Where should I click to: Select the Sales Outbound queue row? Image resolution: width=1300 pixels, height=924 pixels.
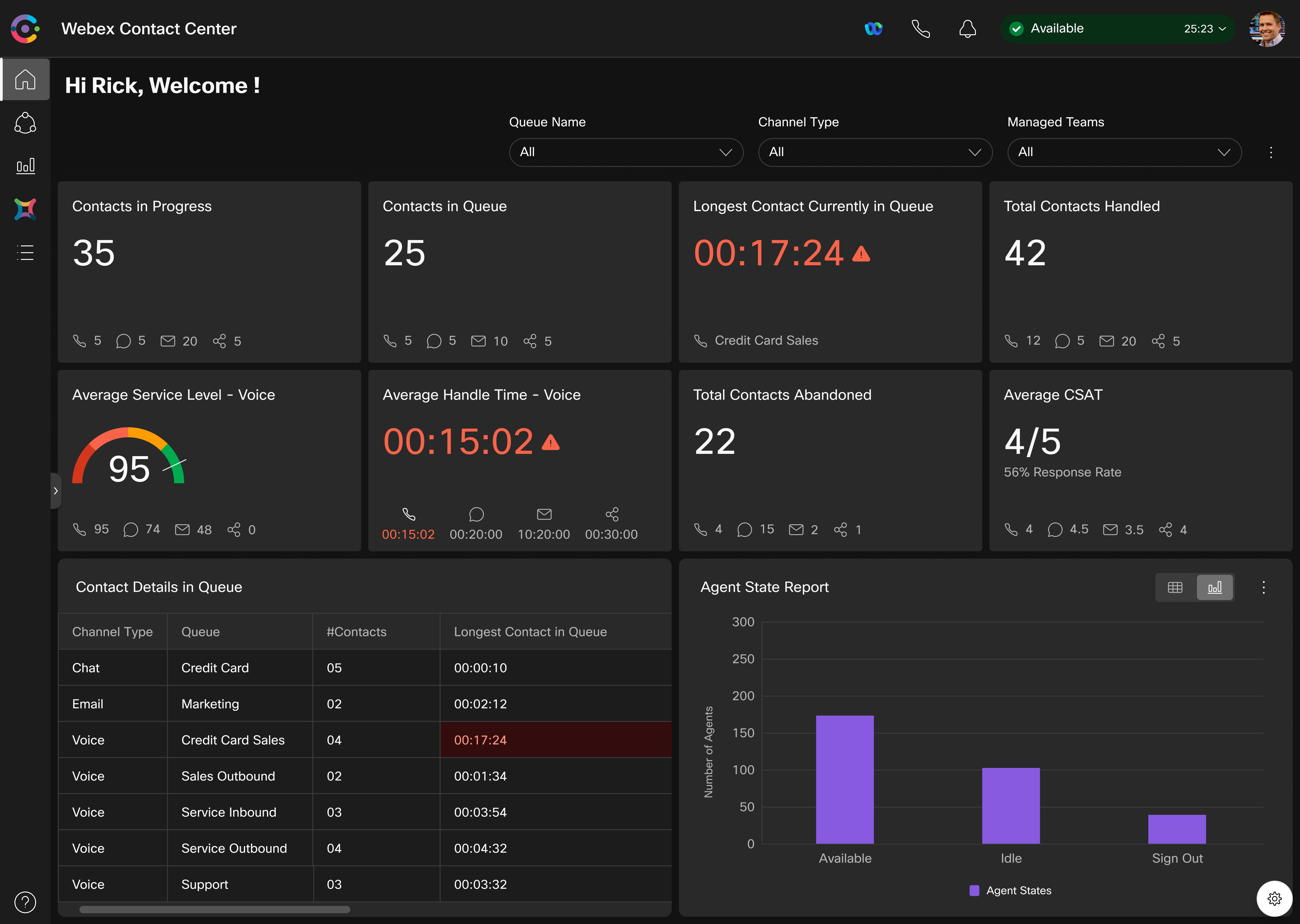(365, 776)
